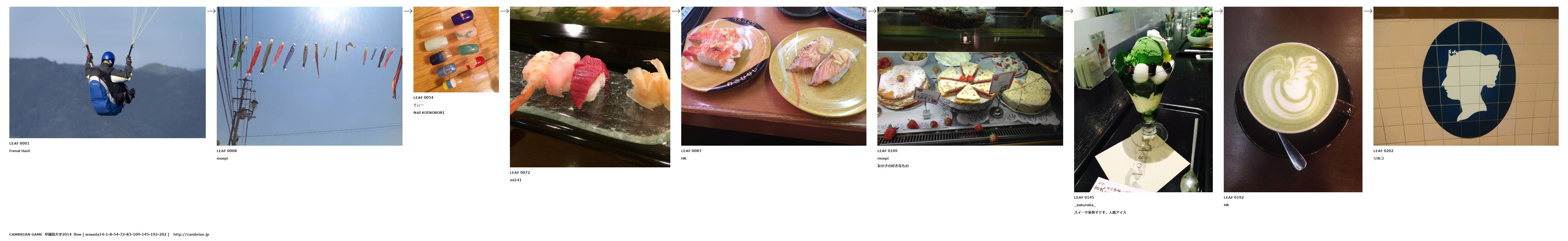Click the arrow before the silhouette tile photo

click(1368, 11)
